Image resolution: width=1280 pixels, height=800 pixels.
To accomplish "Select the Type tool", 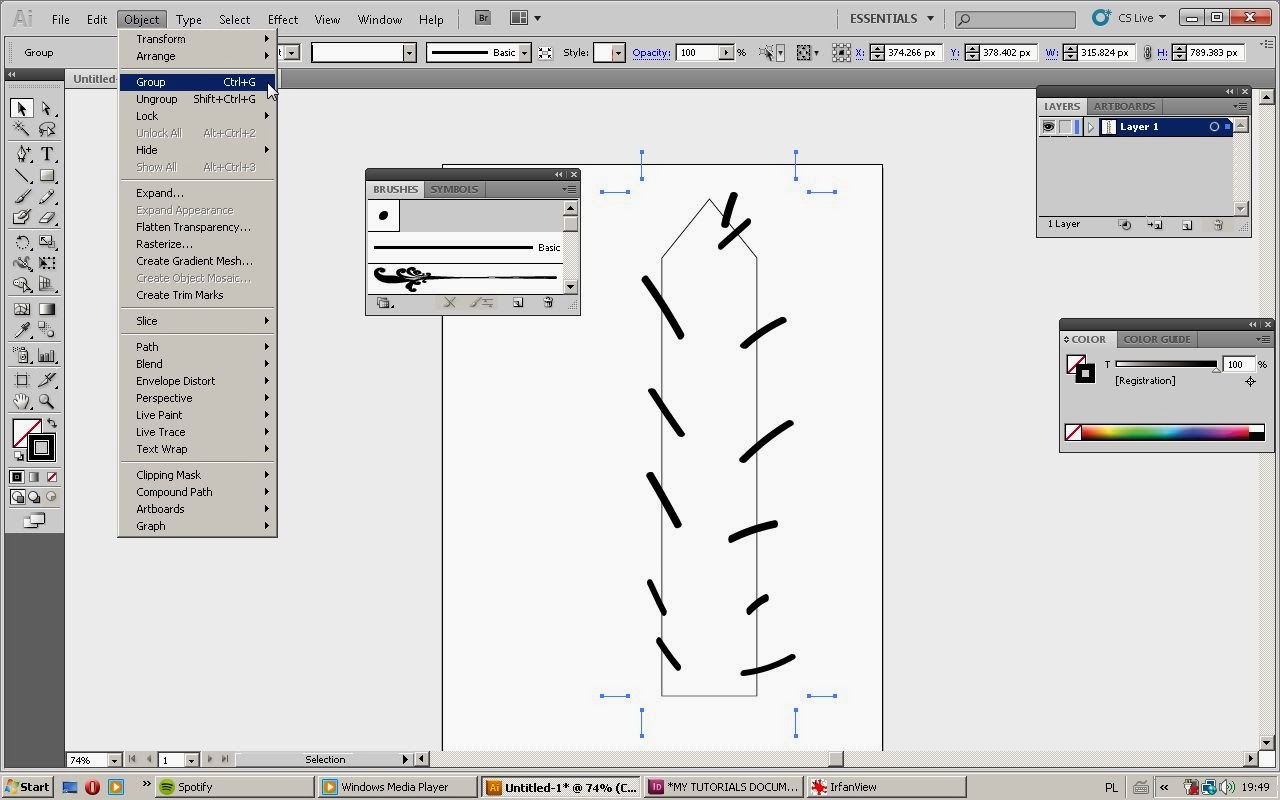I will coord(47,154).
